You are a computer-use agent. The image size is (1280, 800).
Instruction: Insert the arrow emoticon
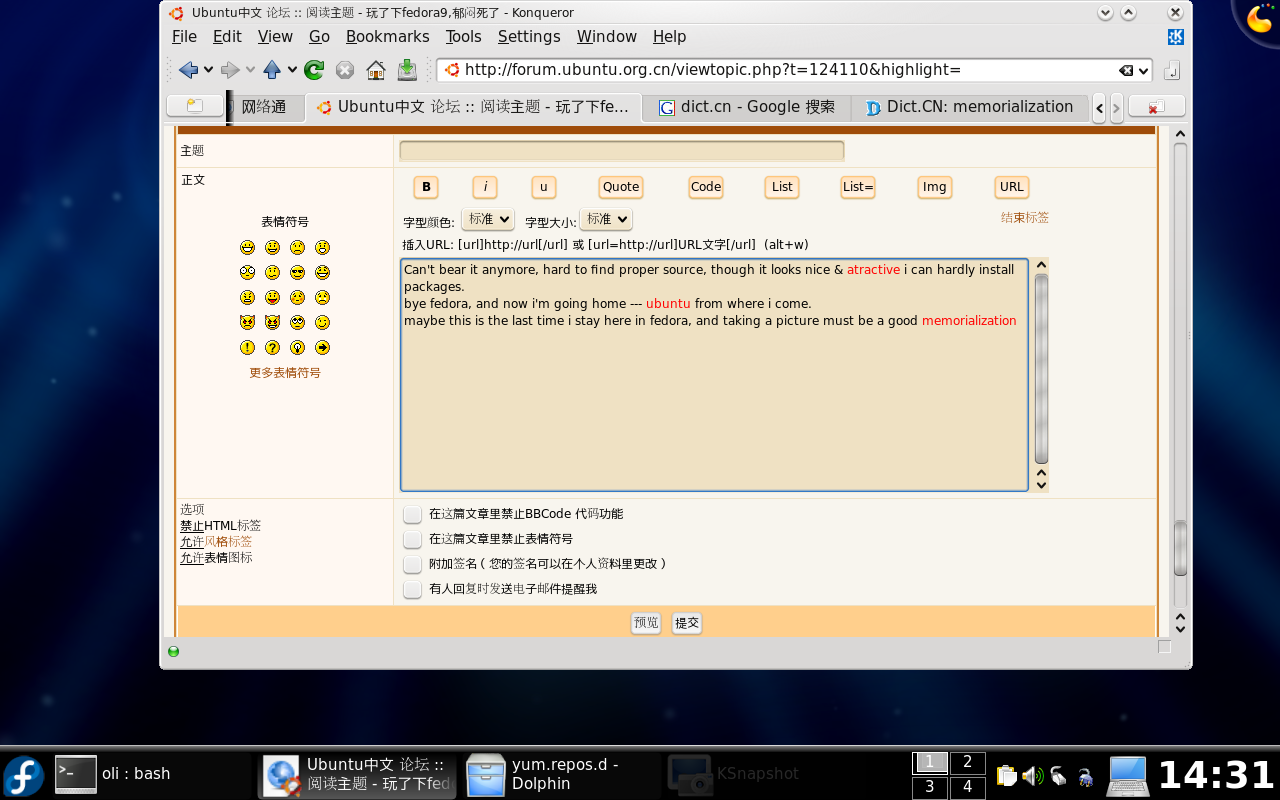322,347
